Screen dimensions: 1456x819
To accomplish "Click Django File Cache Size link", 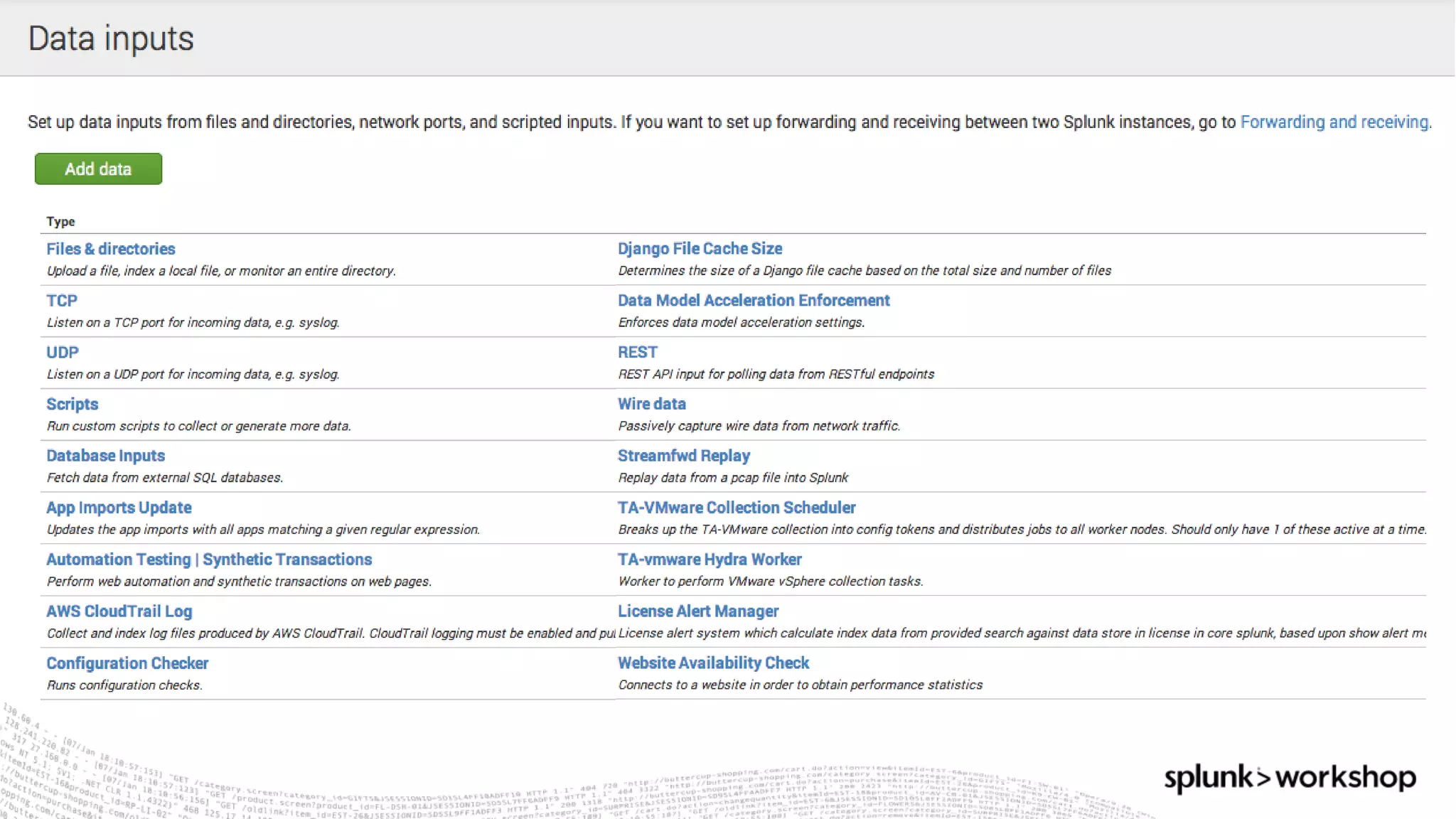I will [700, 249].
